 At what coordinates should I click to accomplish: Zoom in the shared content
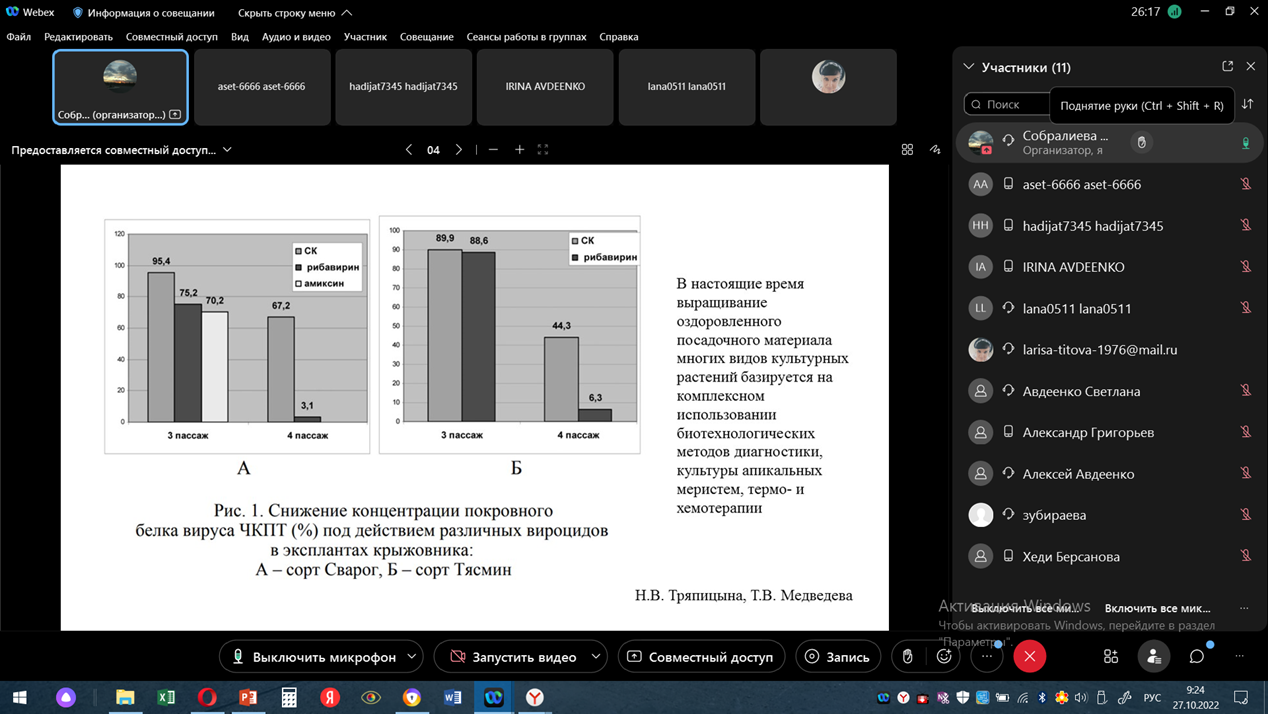coord(520,150)
